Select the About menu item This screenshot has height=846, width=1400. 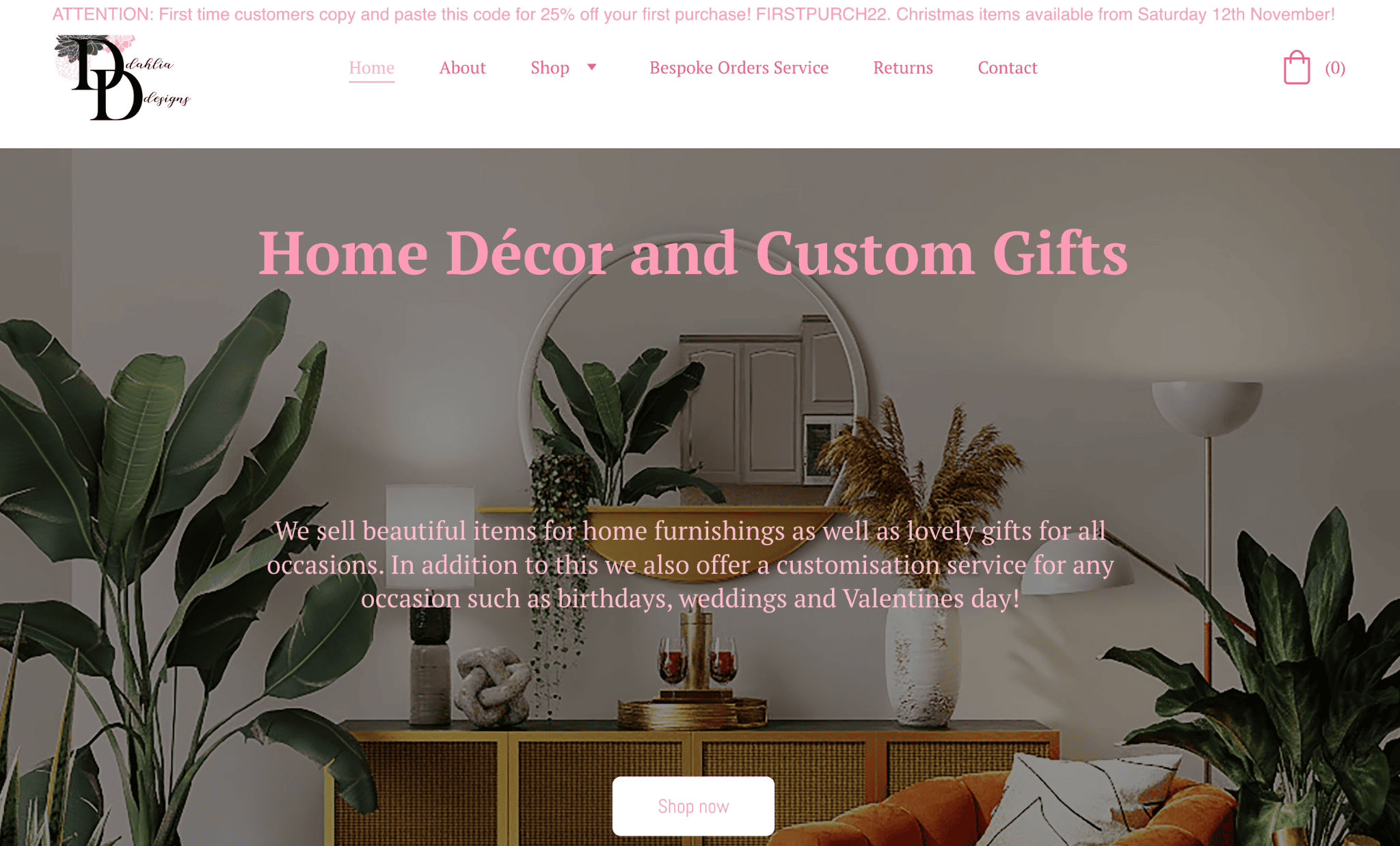point(462,67)
